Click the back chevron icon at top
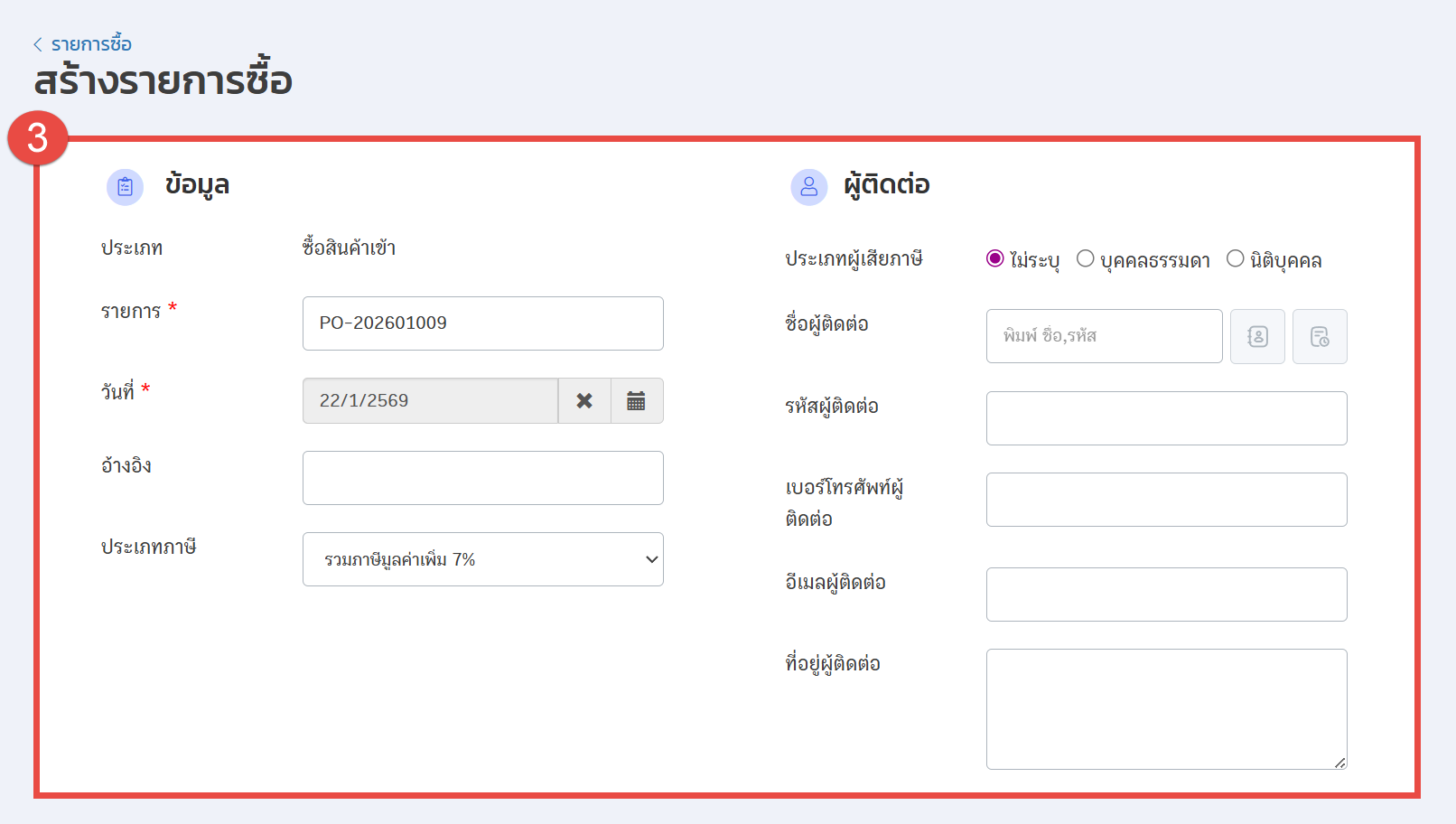The width and height of the screenshot is (1456, 824). [x=38, y=44]
